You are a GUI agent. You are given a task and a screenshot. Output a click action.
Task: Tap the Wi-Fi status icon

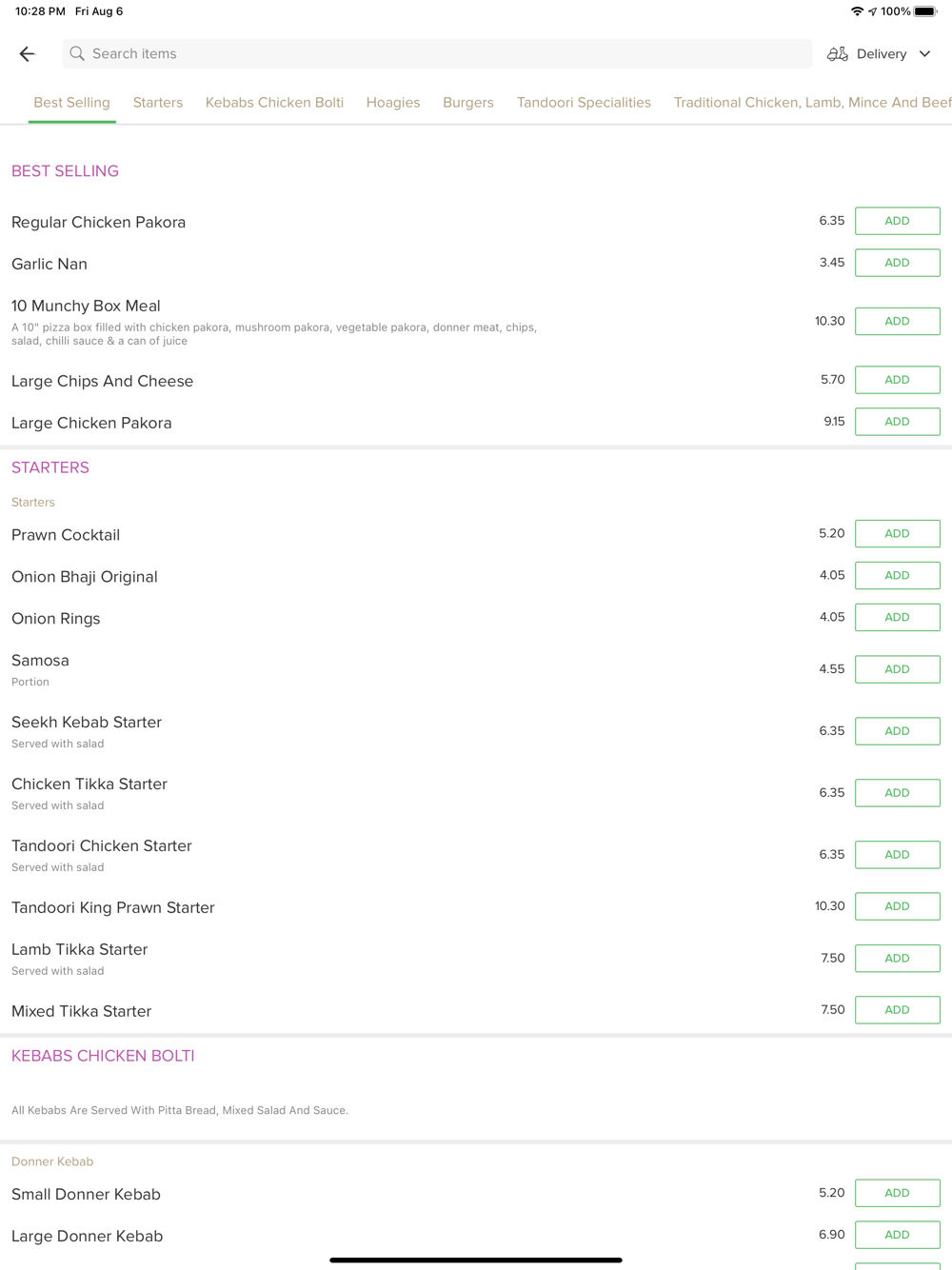point(857,11)
